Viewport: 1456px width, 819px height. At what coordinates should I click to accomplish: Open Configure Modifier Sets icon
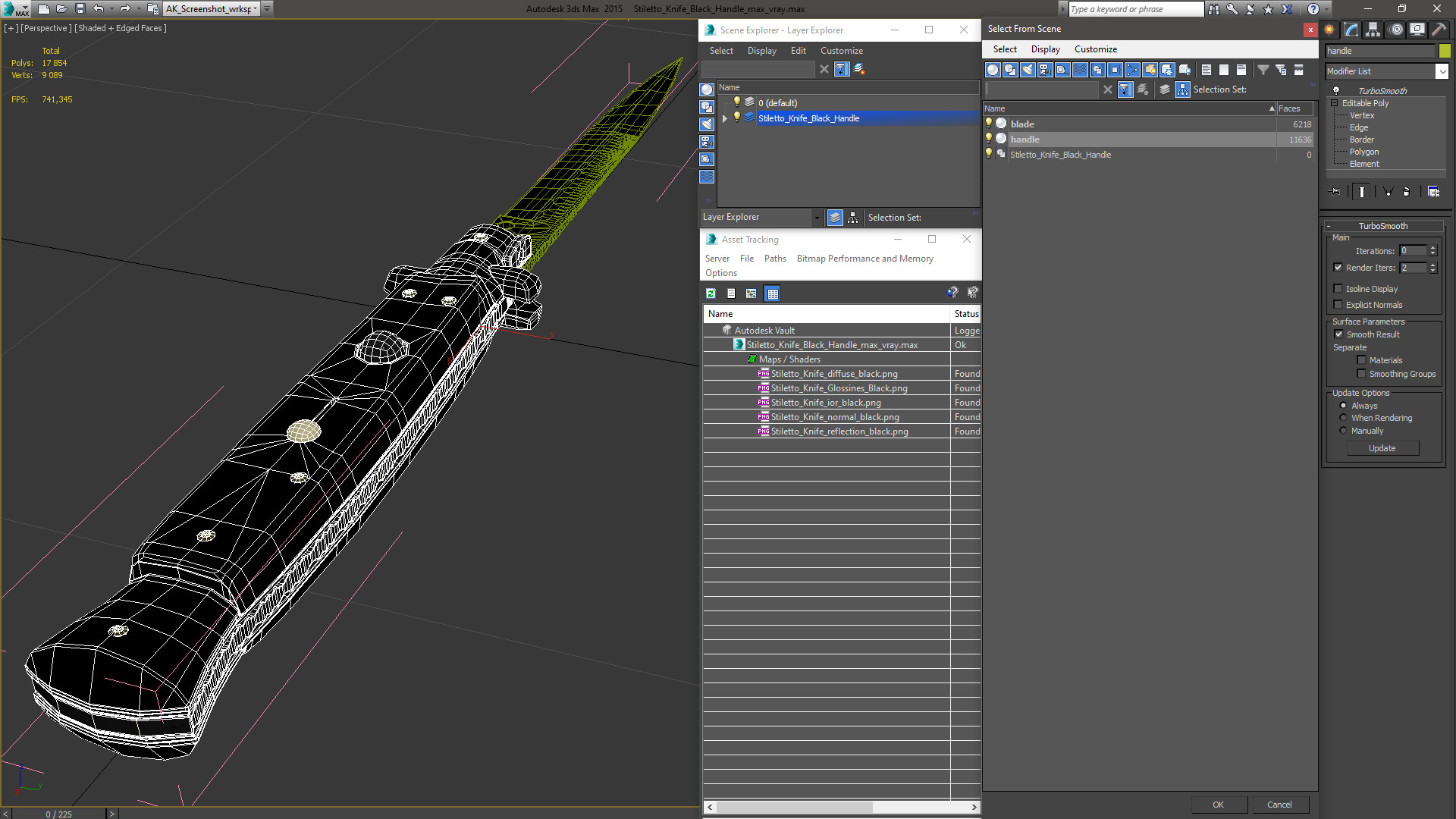(x=1433, y=192)
